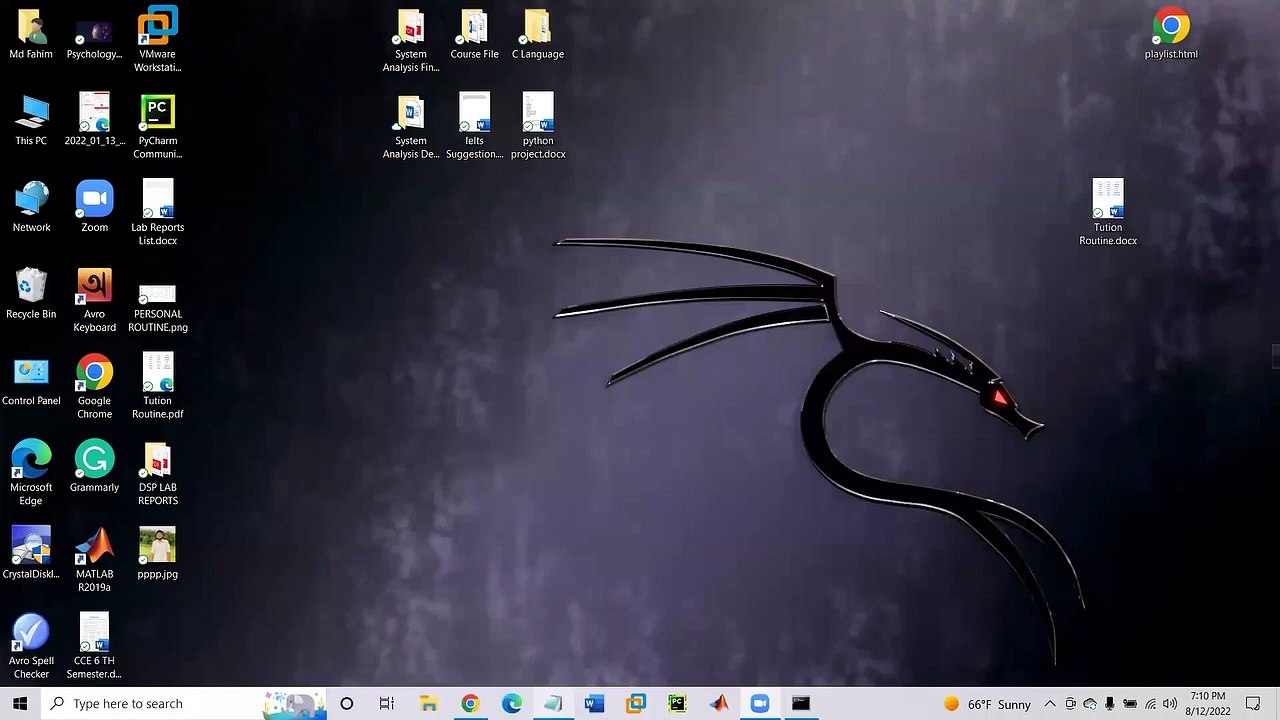Open the clock and calendar flyout
1280x720 pixels.
point(1208,704)
